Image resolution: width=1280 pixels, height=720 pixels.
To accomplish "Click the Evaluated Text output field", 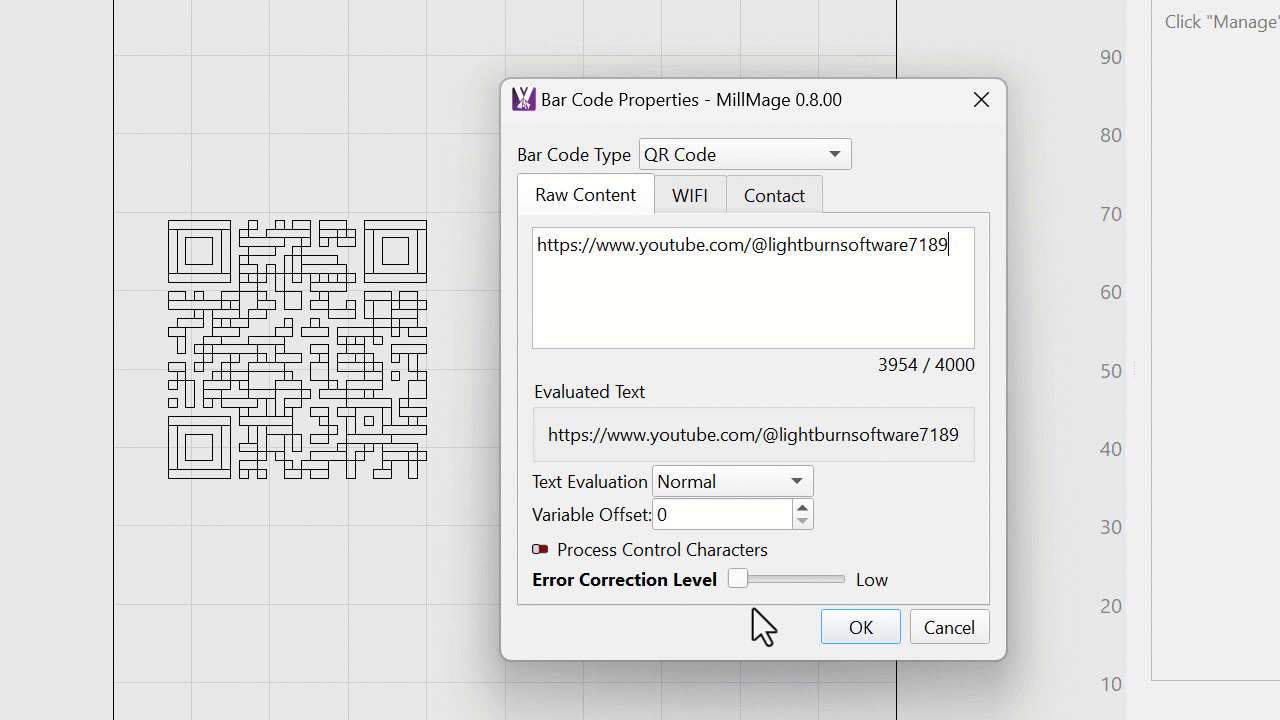I will [x=752, y=435].
